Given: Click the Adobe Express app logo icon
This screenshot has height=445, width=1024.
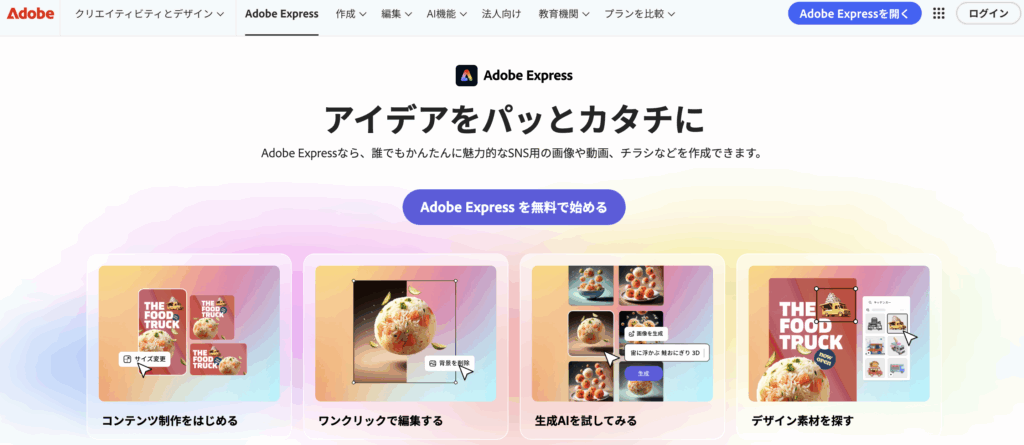Looking at the screenshot, I should pos(466,75).
